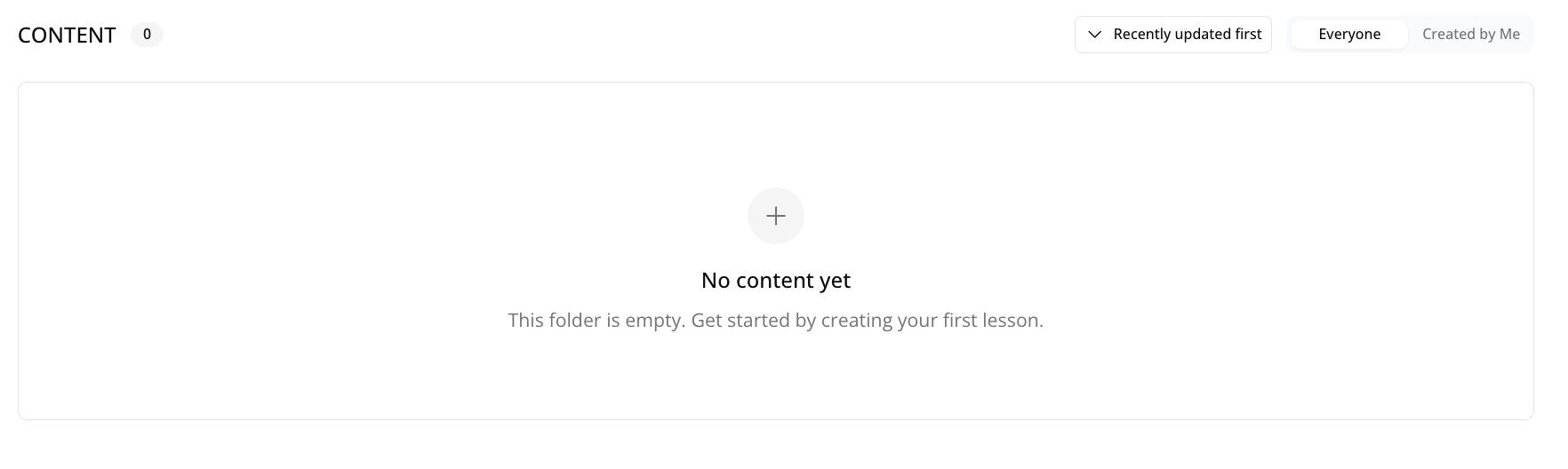Click the content count badge showing 0
Screen dimensions: 1568x469
point(147,35)
